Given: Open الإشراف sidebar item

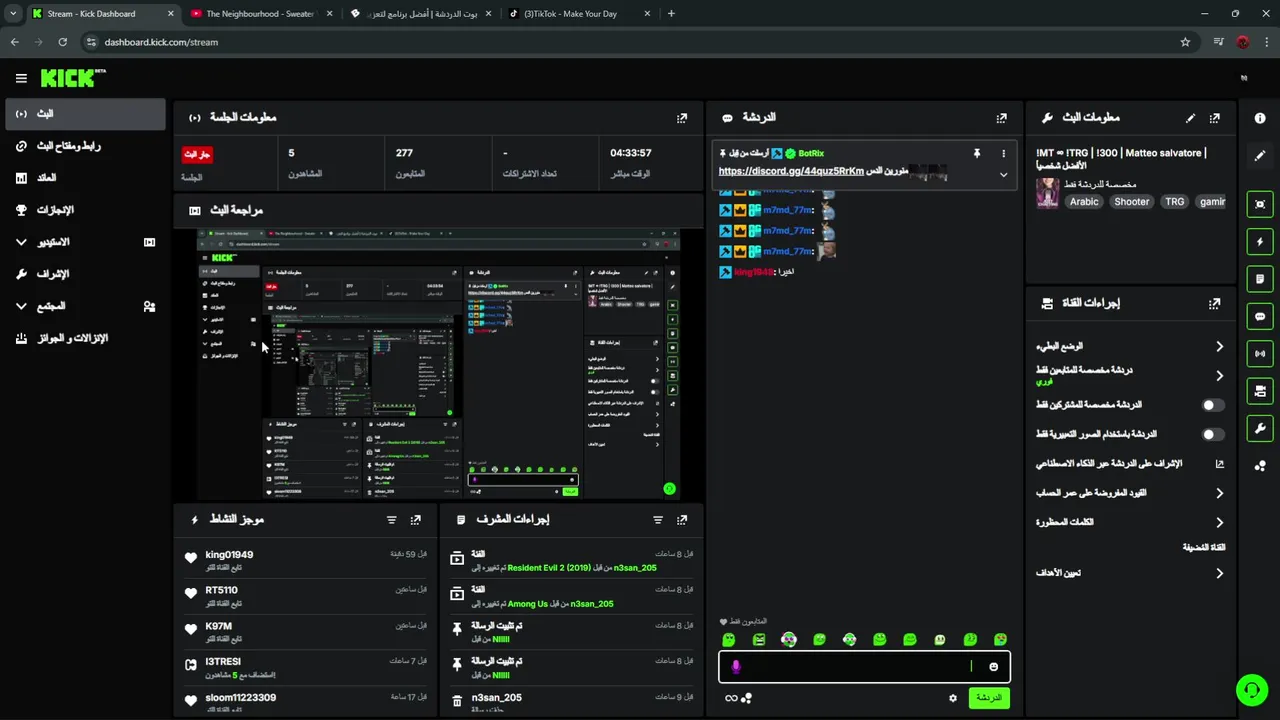Looking at the screenshot, I should [85, 274].
